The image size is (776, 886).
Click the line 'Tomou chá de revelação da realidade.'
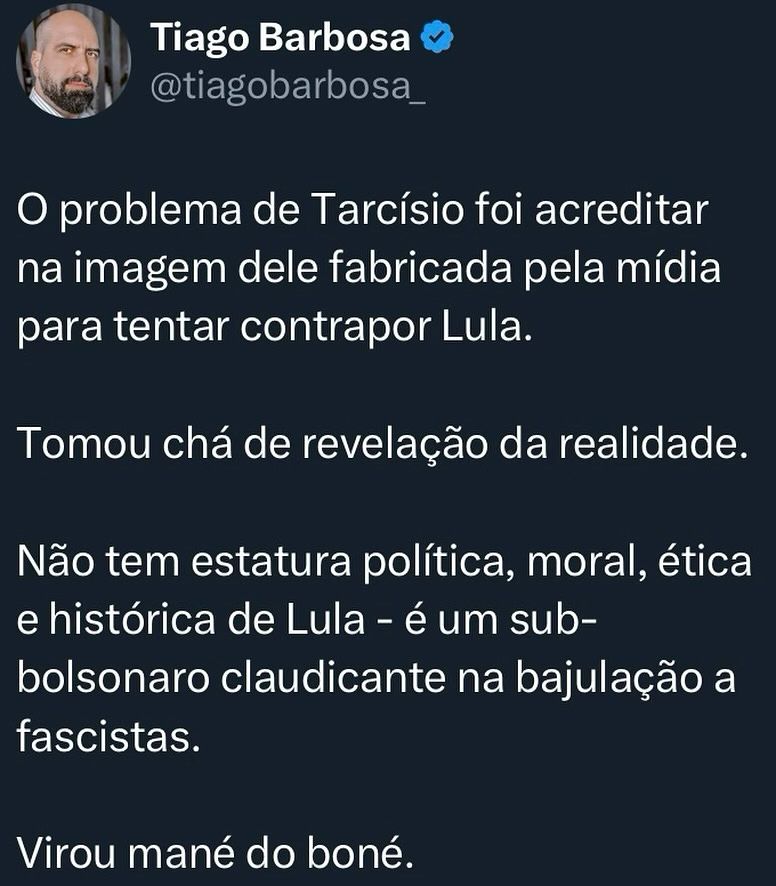click(x=382, y=444)
